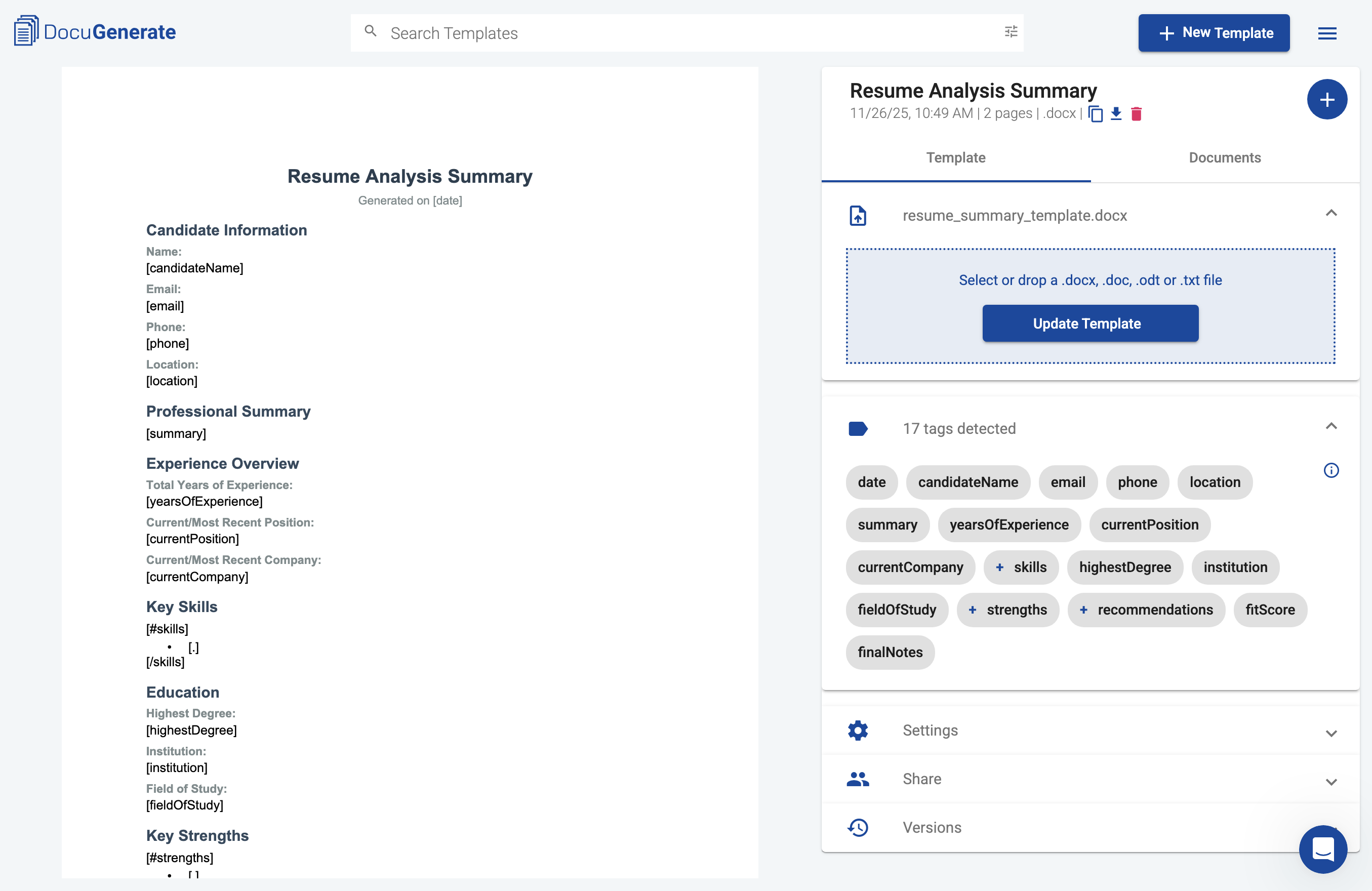Expand the skills tag with the plus

tap(1001, 567)
